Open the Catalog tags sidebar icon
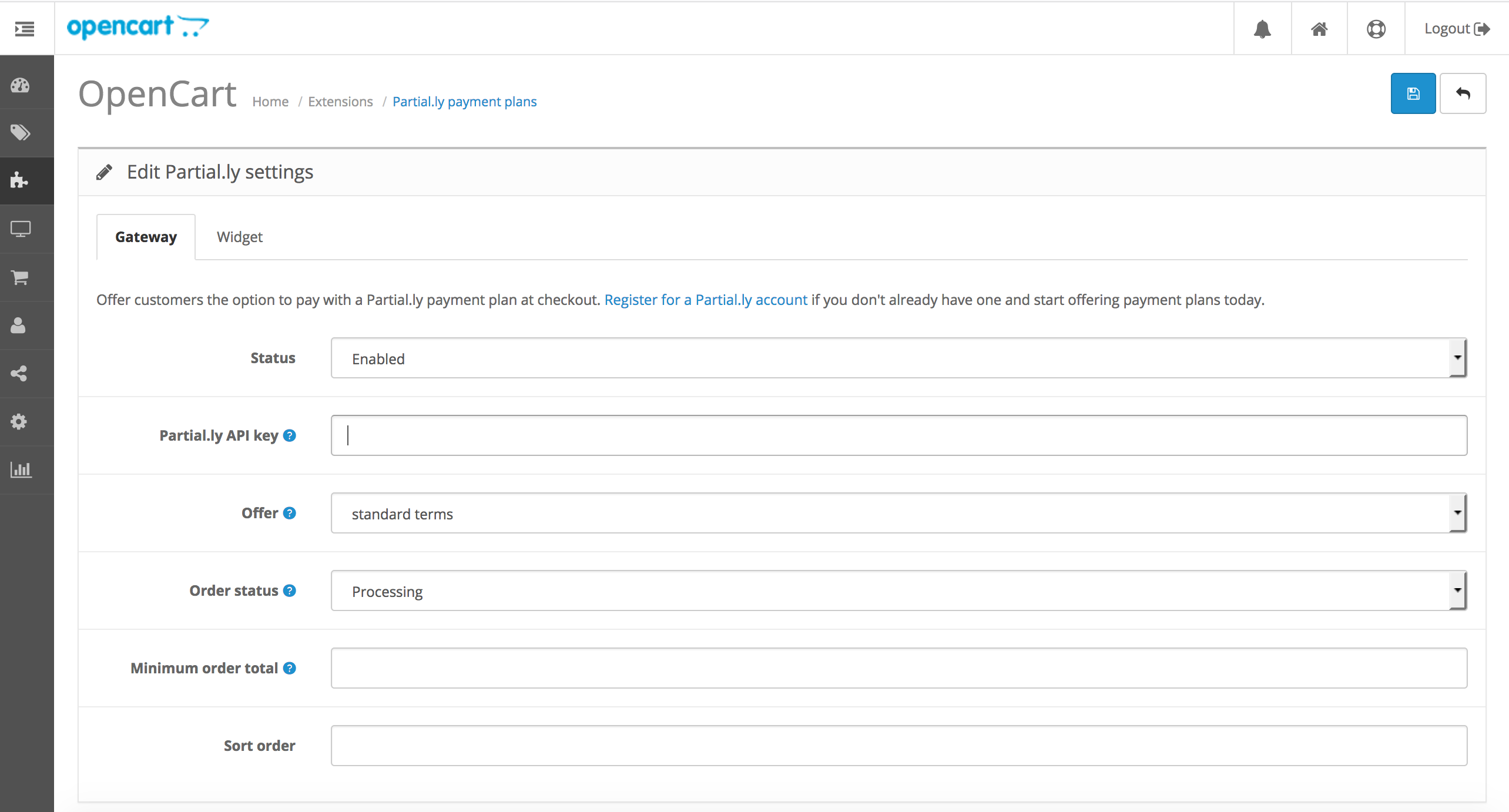 tap(20, 133)
